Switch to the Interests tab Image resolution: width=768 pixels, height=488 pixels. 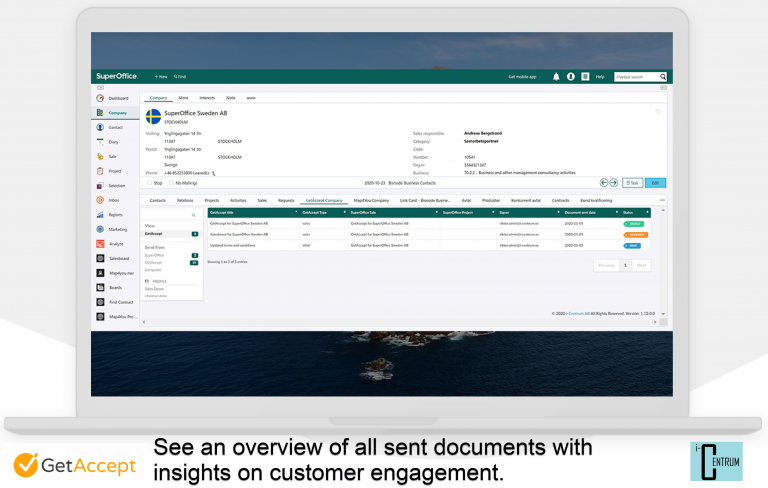pyautogui.click(x=207, y=98)
